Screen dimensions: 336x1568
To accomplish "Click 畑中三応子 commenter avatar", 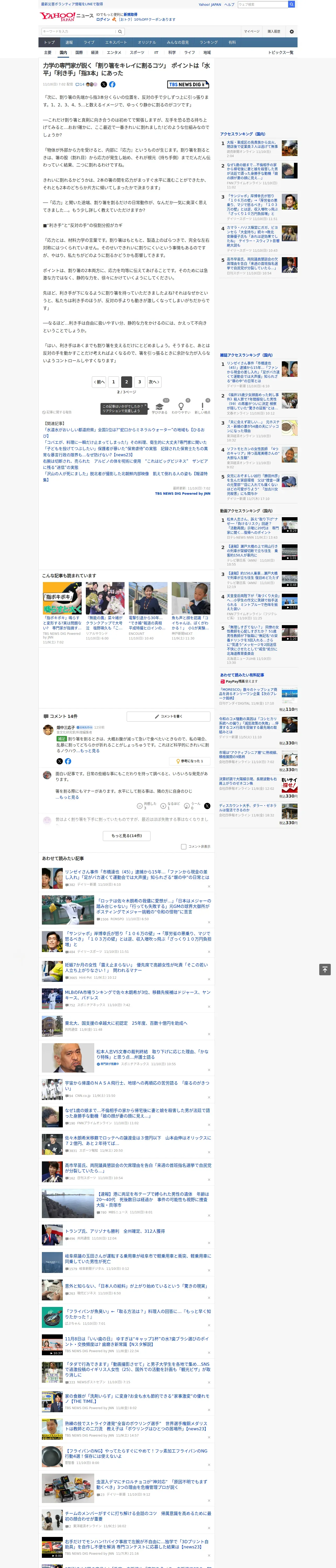I will click(x=48, y=730).
